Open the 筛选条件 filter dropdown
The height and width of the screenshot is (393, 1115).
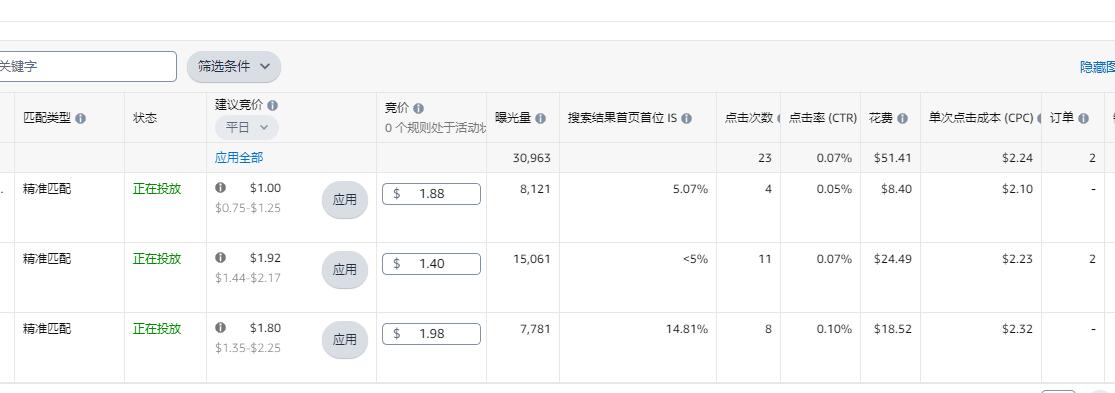[x=234, y=67]
